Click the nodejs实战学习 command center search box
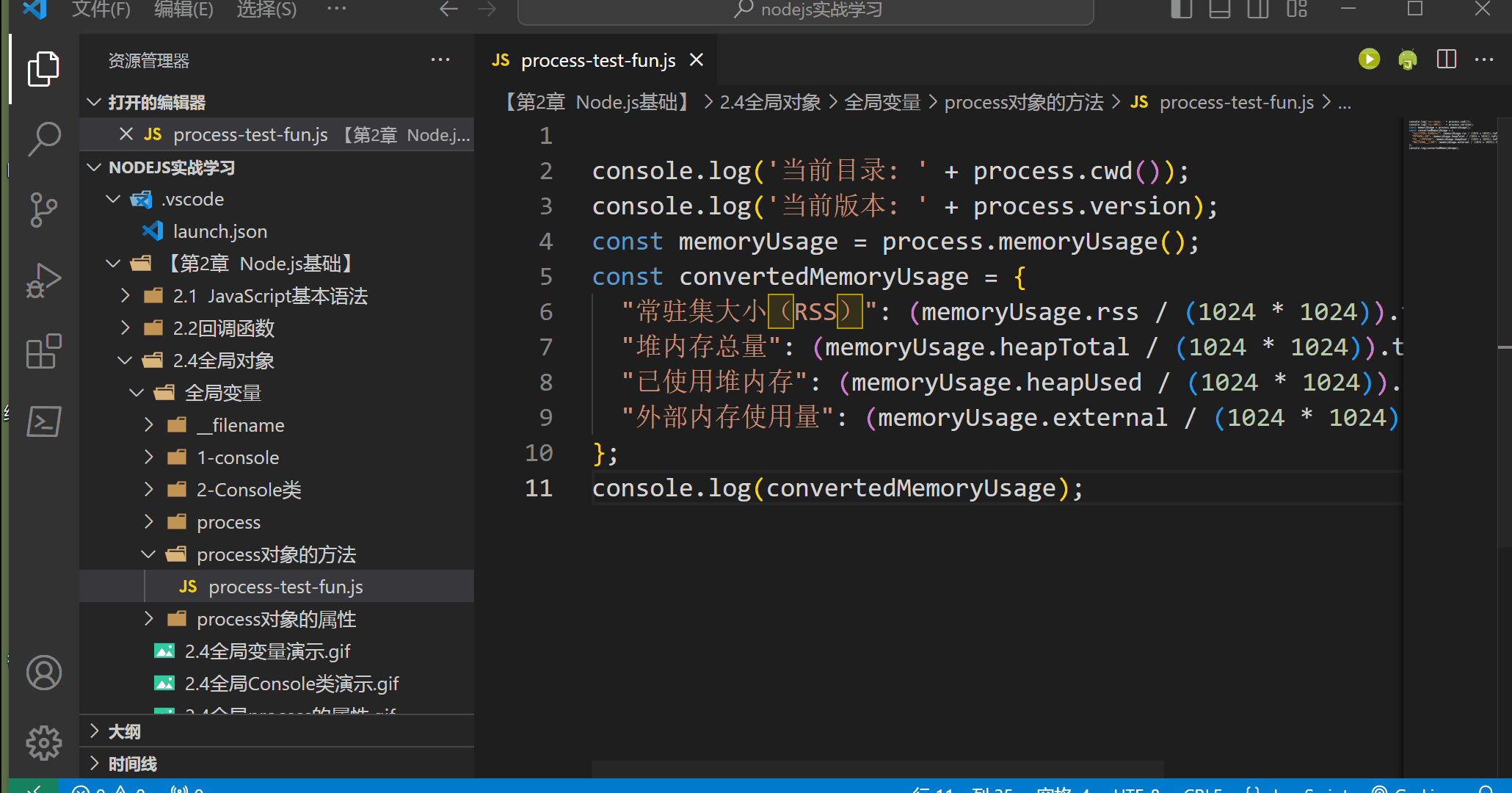Viewport: 1512px width, 793px height. tap(806, 11)
